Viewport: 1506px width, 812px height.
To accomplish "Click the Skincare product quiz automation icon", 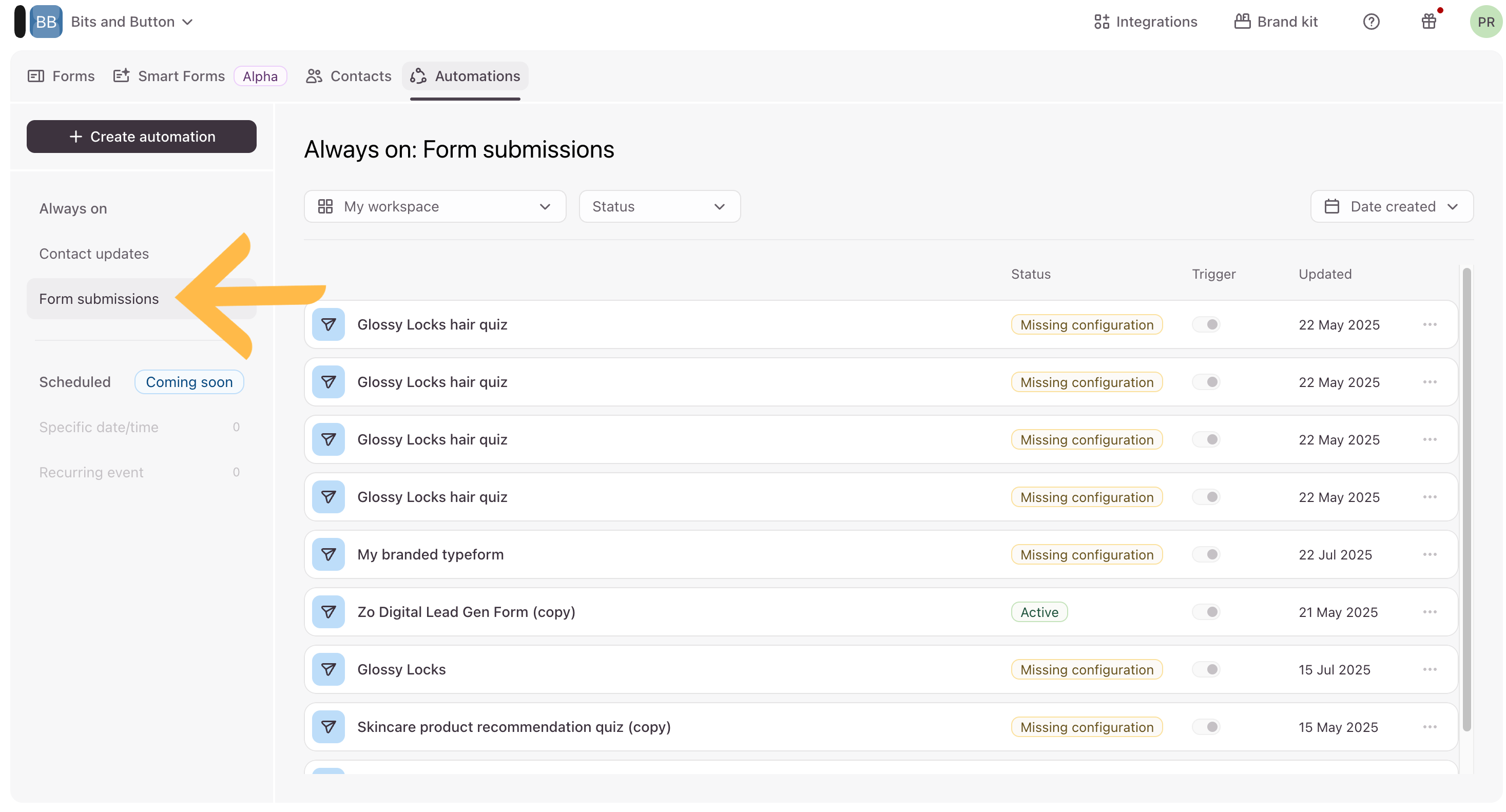I will coord(328,727).
